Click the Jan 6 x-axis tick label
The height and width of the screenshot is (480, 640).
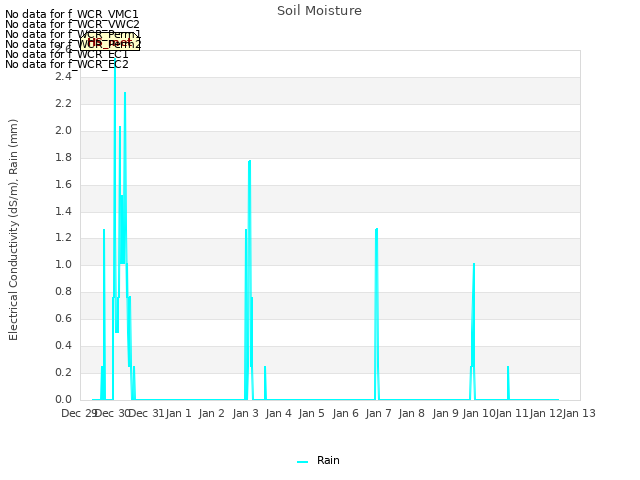[x=345, y=413]
